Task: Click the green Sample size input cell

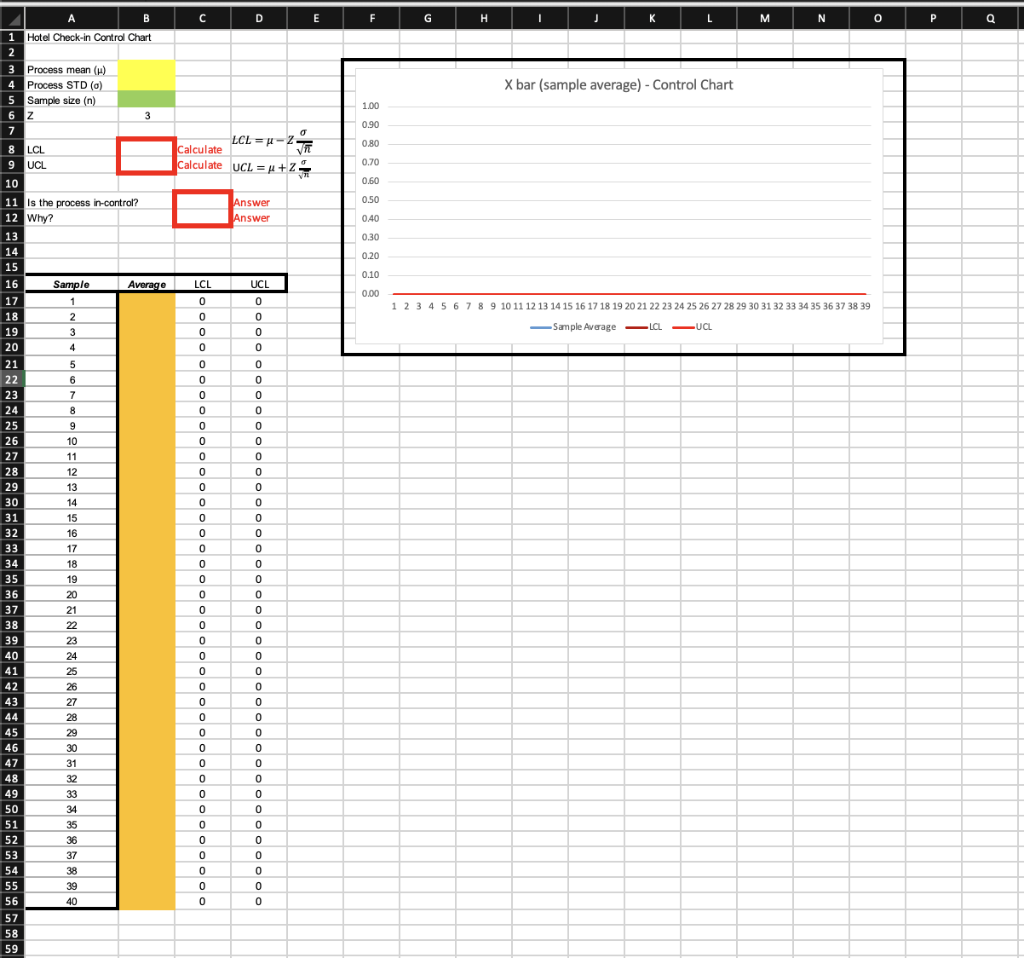Action: tap(146, 99)
